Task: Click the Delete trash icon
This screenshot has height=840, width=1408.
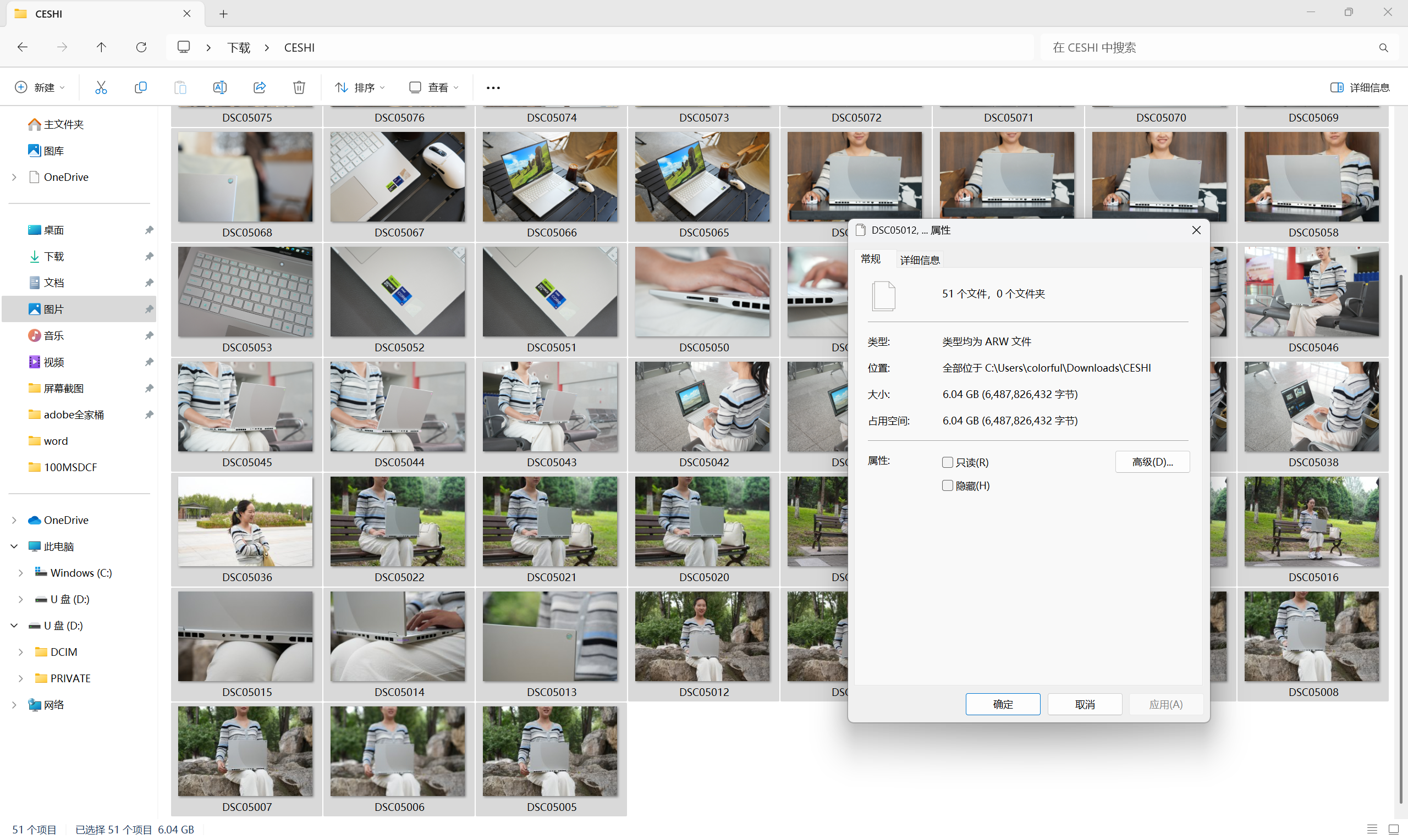Action: [x=299, y=87]
